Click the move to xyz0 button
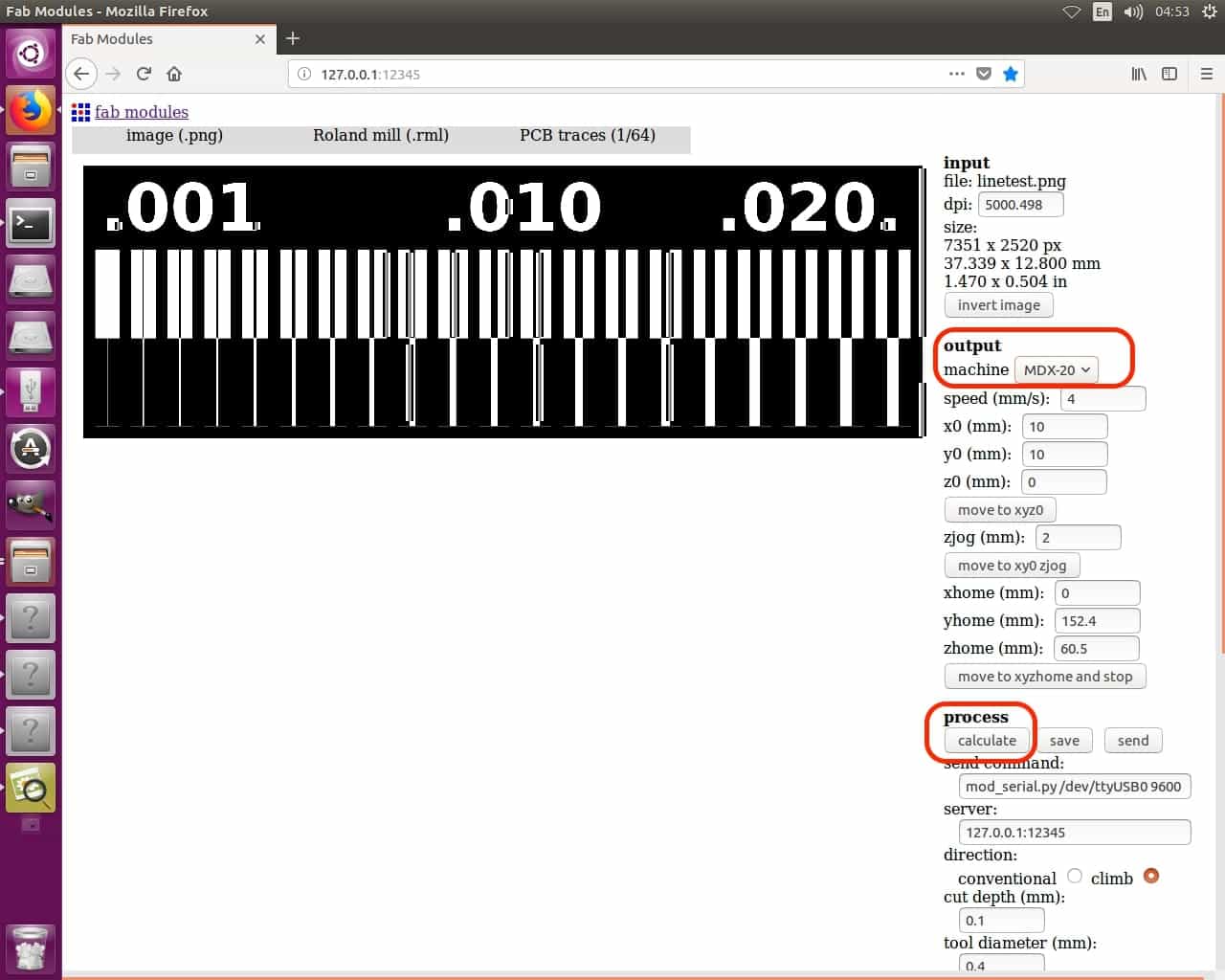Screen dimensions: 1225x980 click(1000, 510)
